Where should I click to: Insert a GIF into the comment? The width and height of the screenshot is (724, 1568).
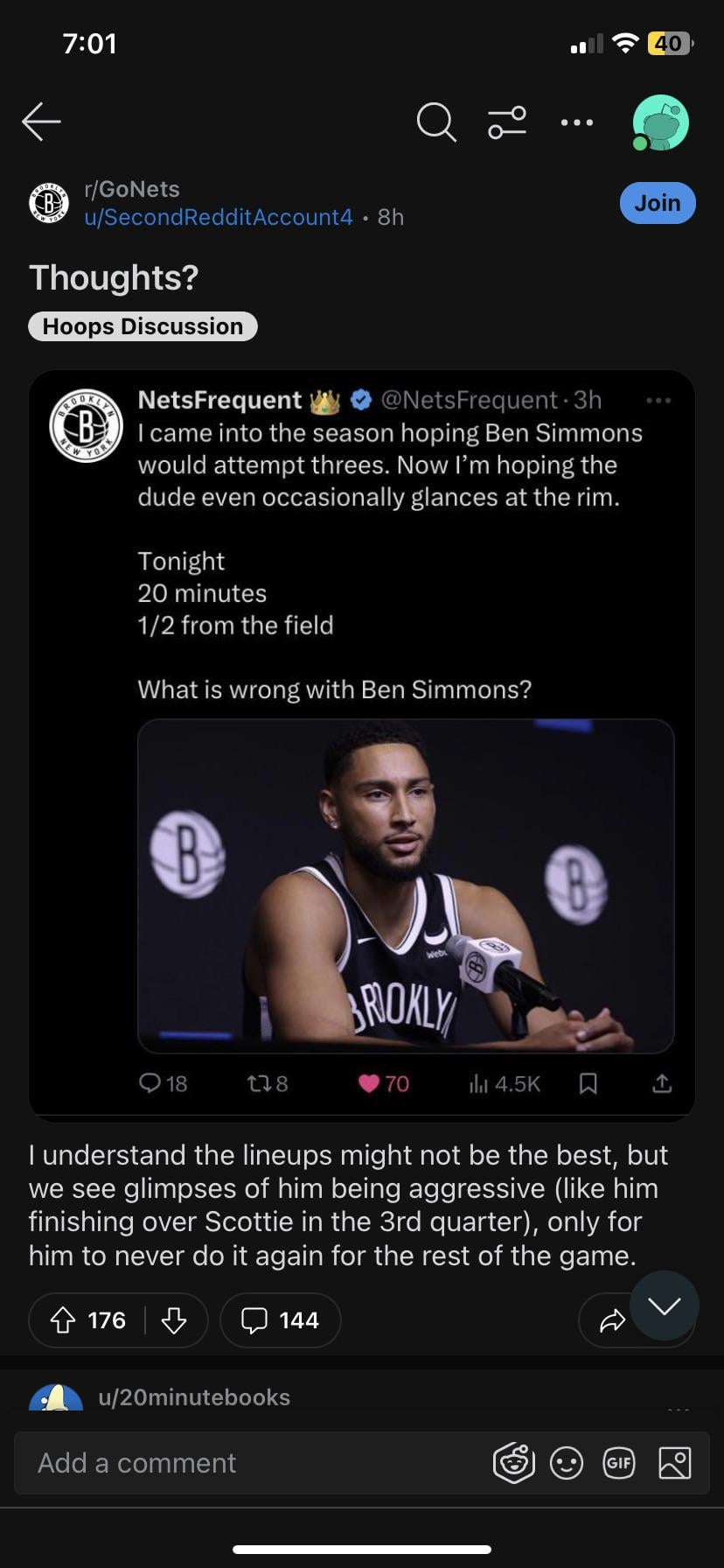pos(619,1463)
